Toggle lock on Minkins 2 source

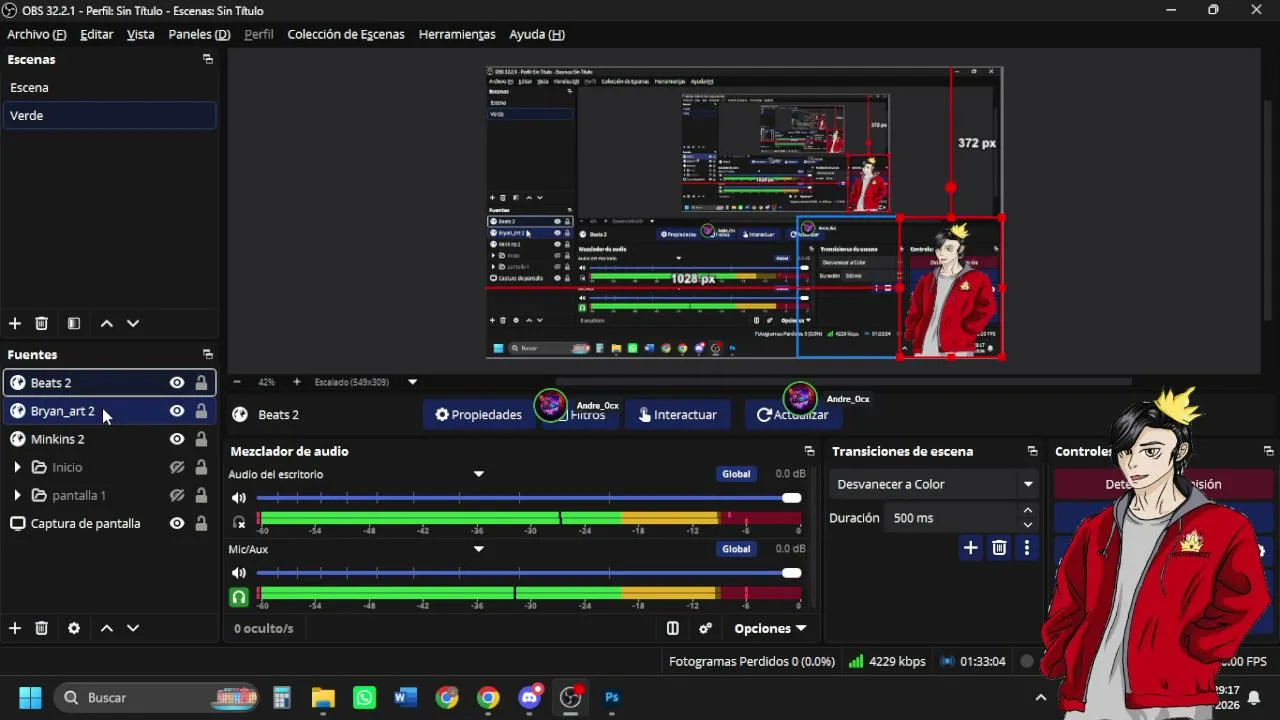[201, 439]
